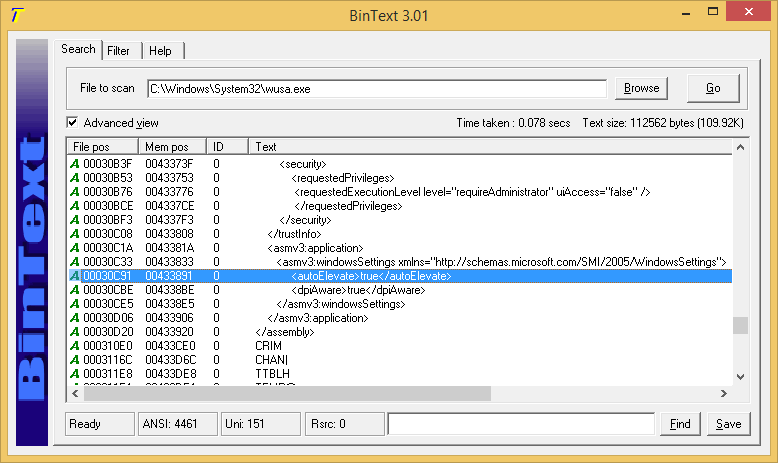
Task: Click the BinText app icon in title bar
Action: tap(17, 15)
